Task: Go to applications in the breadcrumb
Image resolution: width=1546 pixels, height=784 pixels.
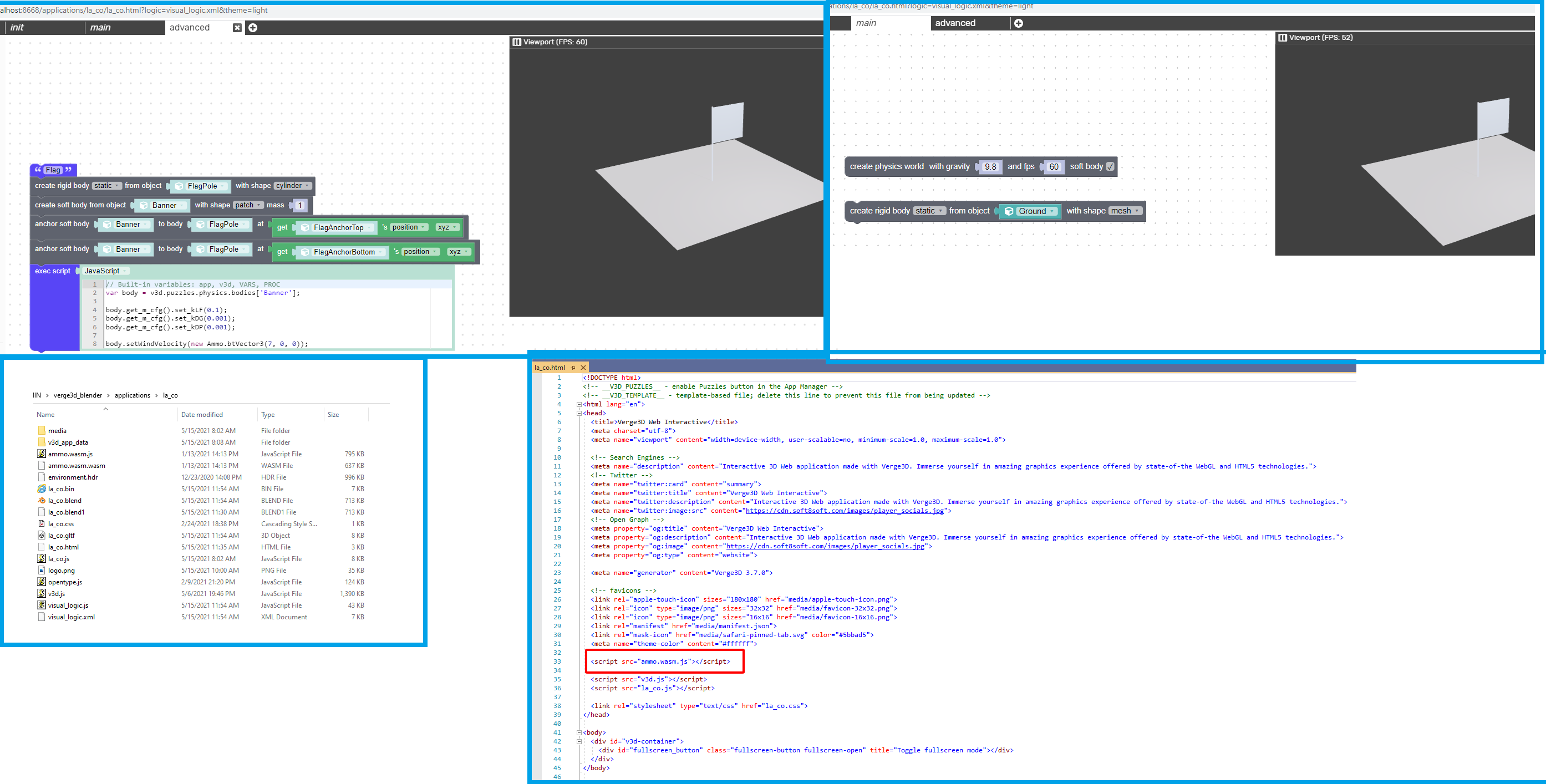Action: 133,395
